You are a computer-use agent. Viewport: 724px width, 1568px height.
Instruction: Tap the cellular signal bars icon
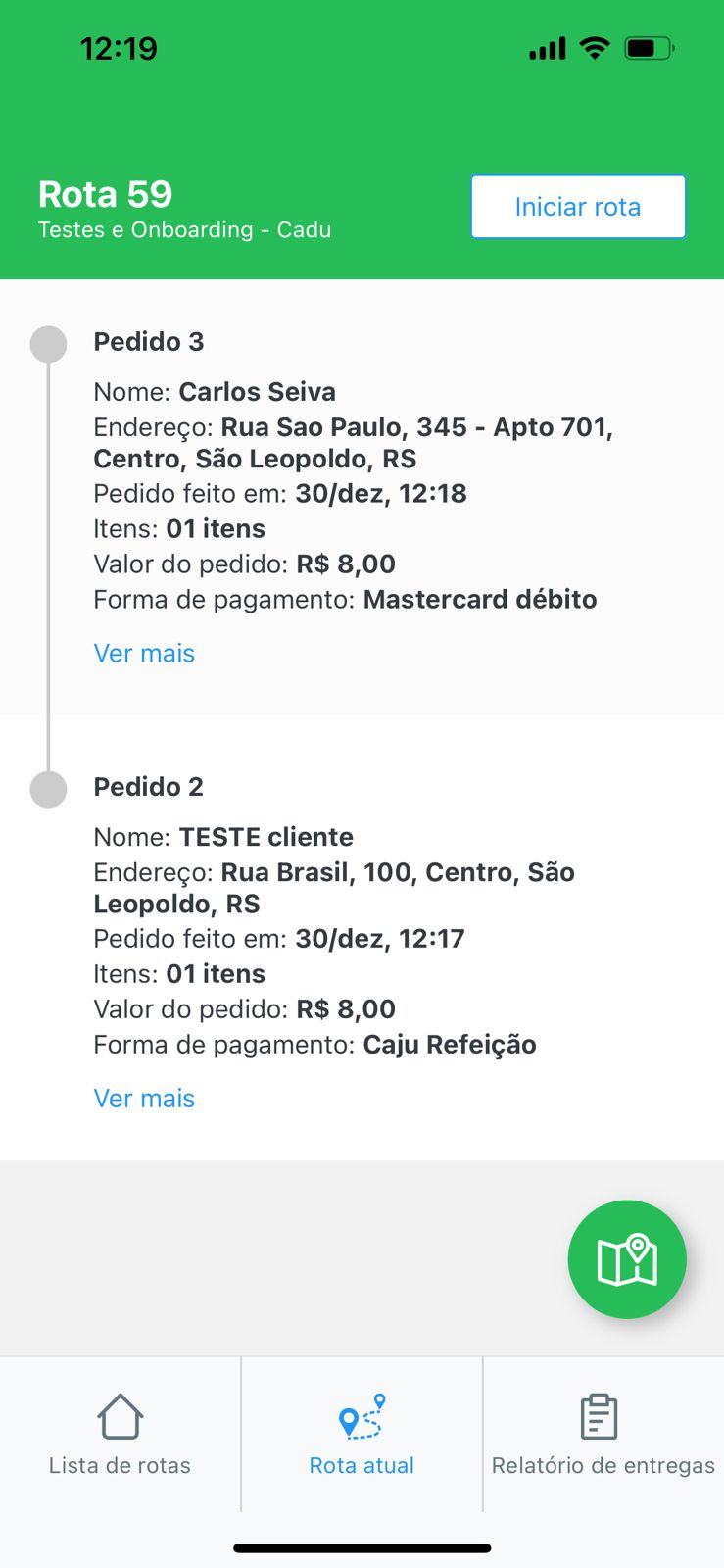point(548,48)
